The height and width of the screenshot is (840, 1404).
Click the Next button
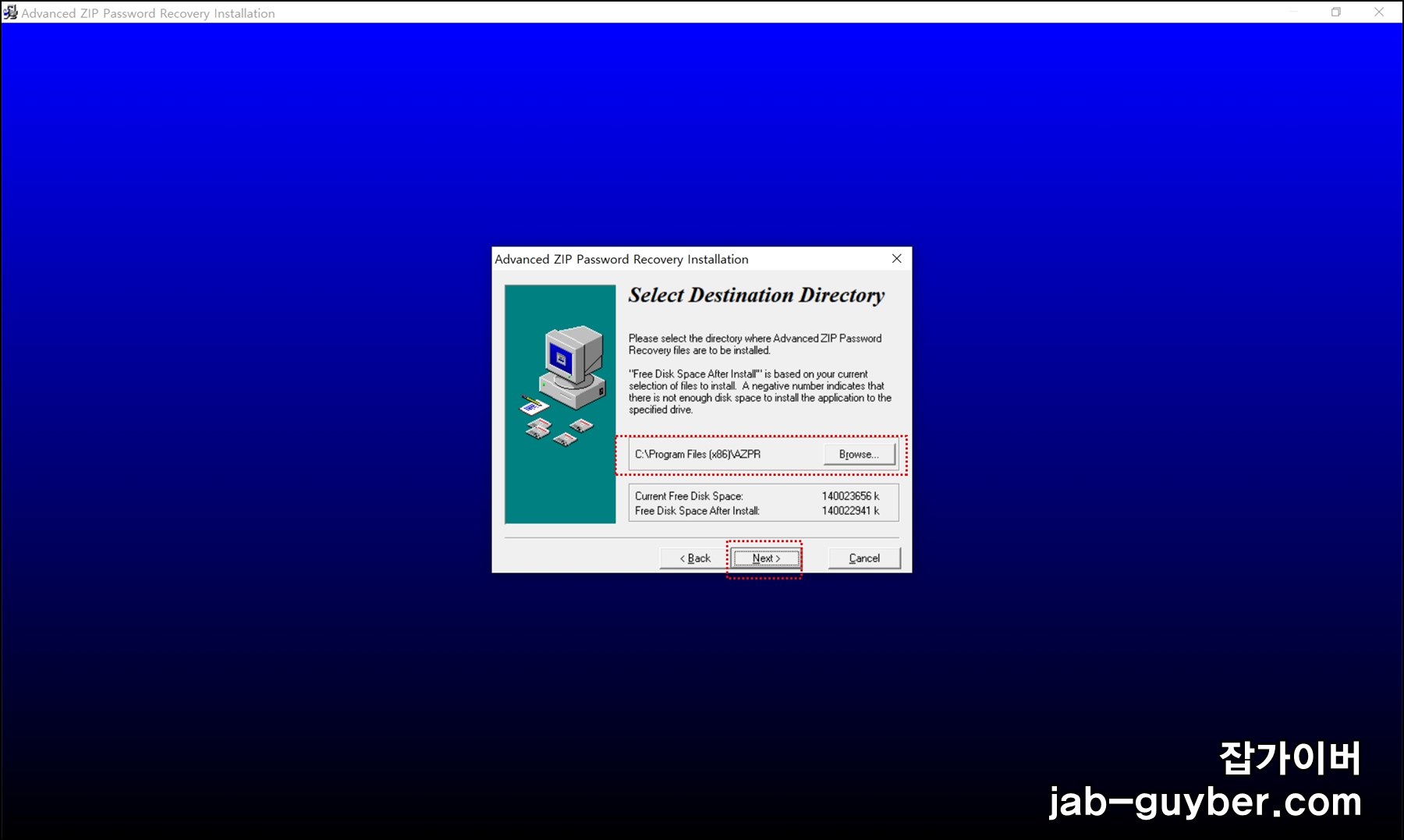tap(766, 558)
